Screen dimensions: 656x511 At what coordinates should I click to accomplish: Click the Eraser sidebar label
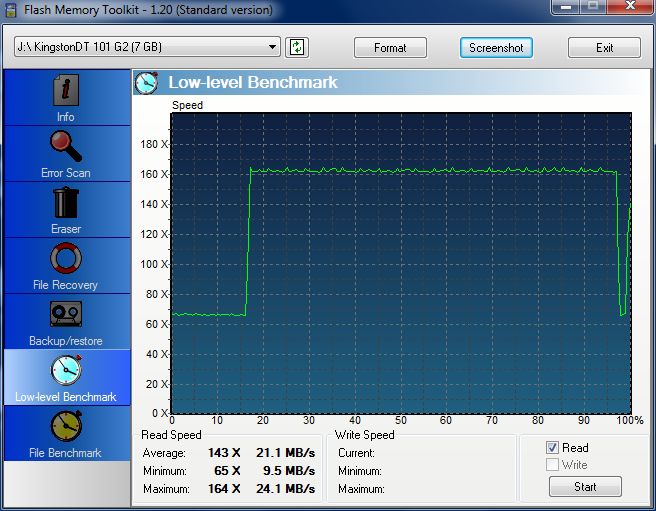coord(66,229)
